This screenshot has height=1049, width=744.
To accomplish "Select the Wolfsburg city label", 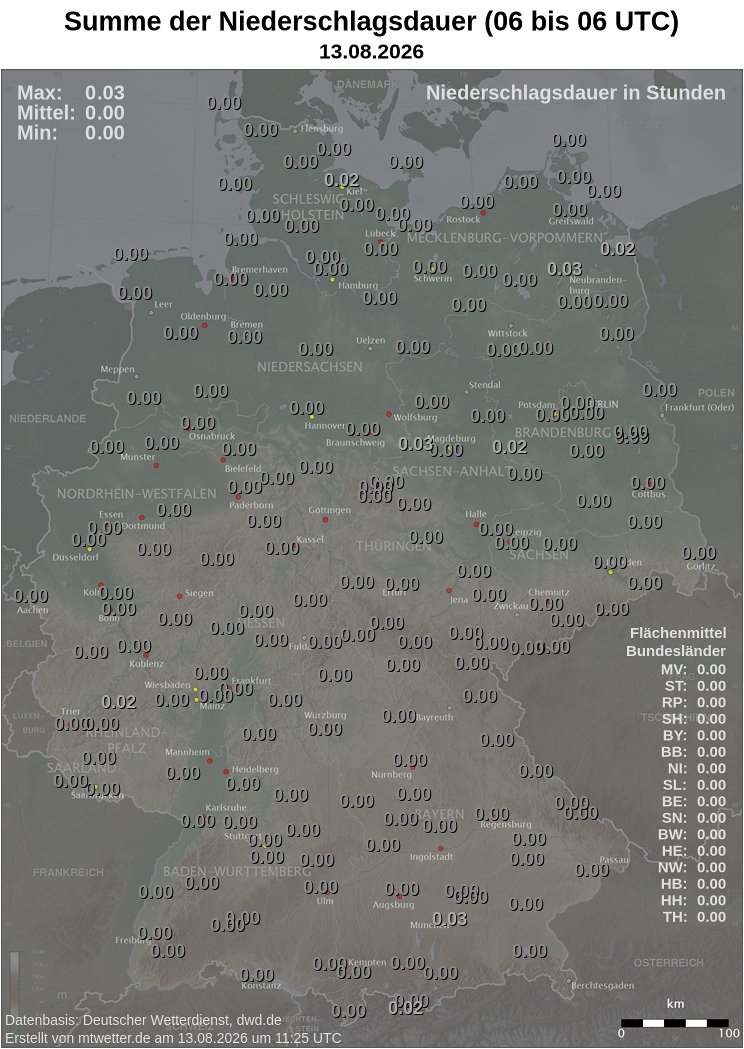I will coord(415,417).
